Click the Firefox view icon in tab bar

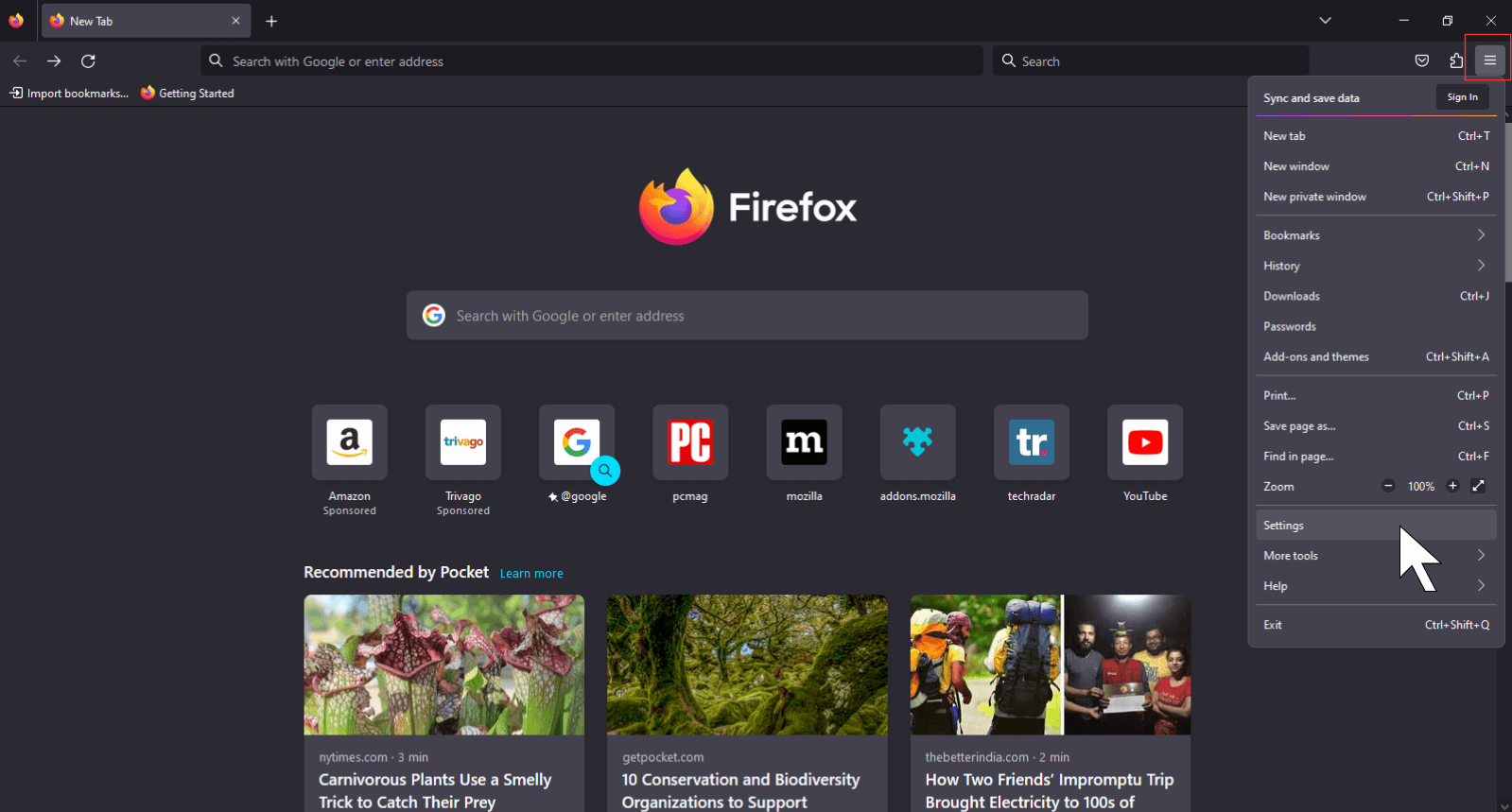pos(16,21)
